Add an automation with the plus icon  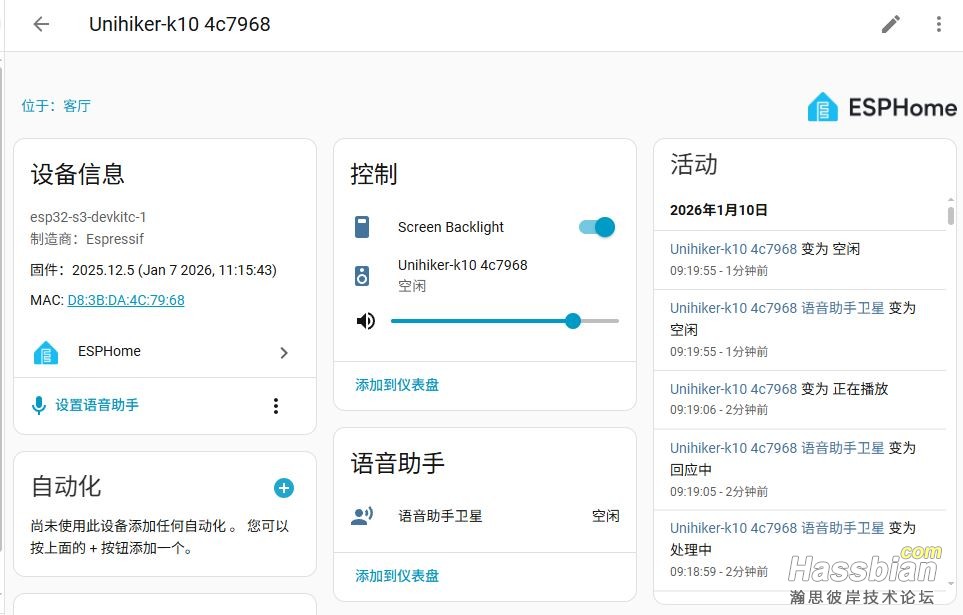tap(284, 488)
